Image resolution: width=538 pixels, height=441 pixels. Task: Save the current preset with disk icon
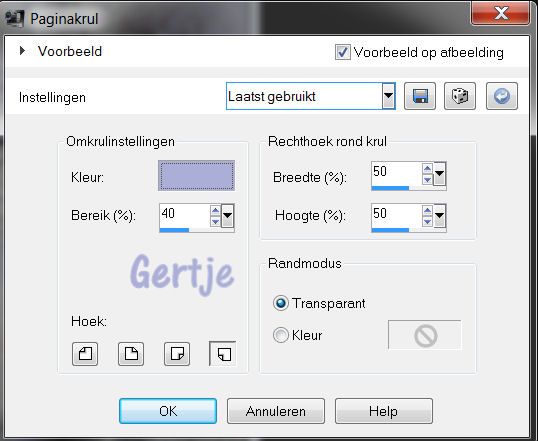[420, 96]
